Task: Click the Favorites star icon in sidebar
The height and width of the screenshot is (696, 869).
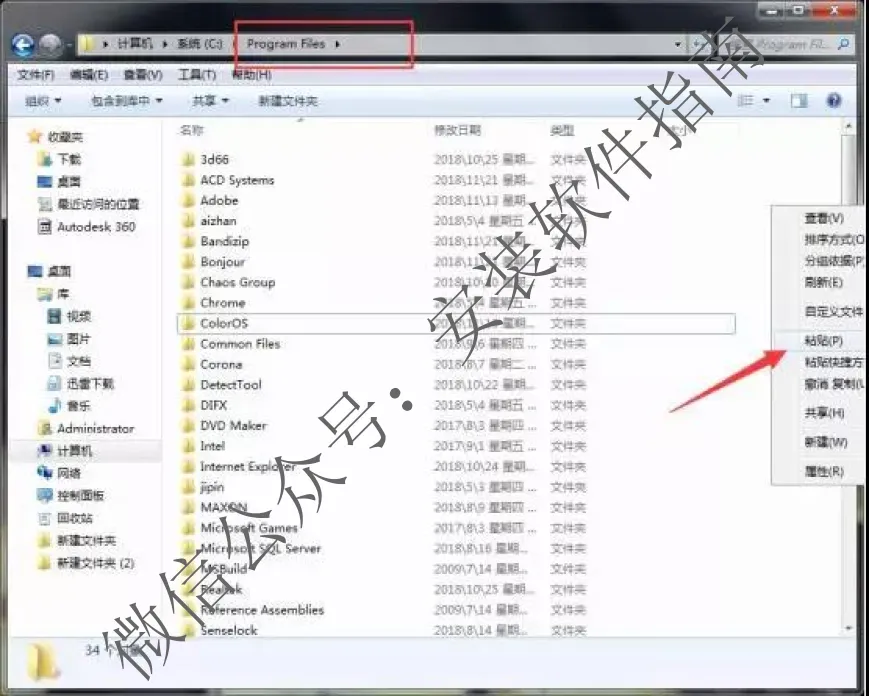Action: coord(35,136)
